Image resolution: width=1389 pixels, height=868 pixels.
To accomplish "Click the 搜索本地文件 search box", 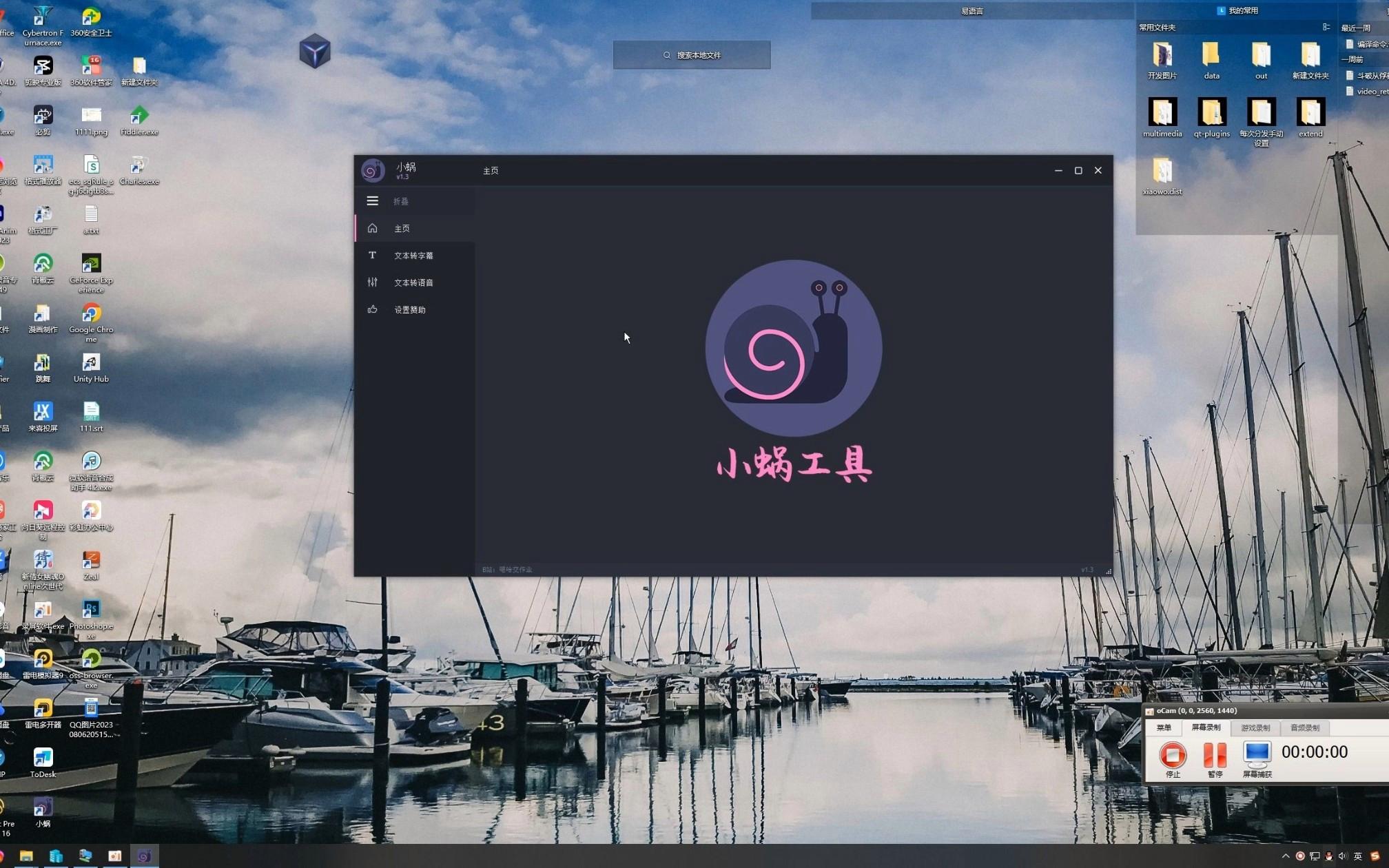I will click(x=692, y=55).
